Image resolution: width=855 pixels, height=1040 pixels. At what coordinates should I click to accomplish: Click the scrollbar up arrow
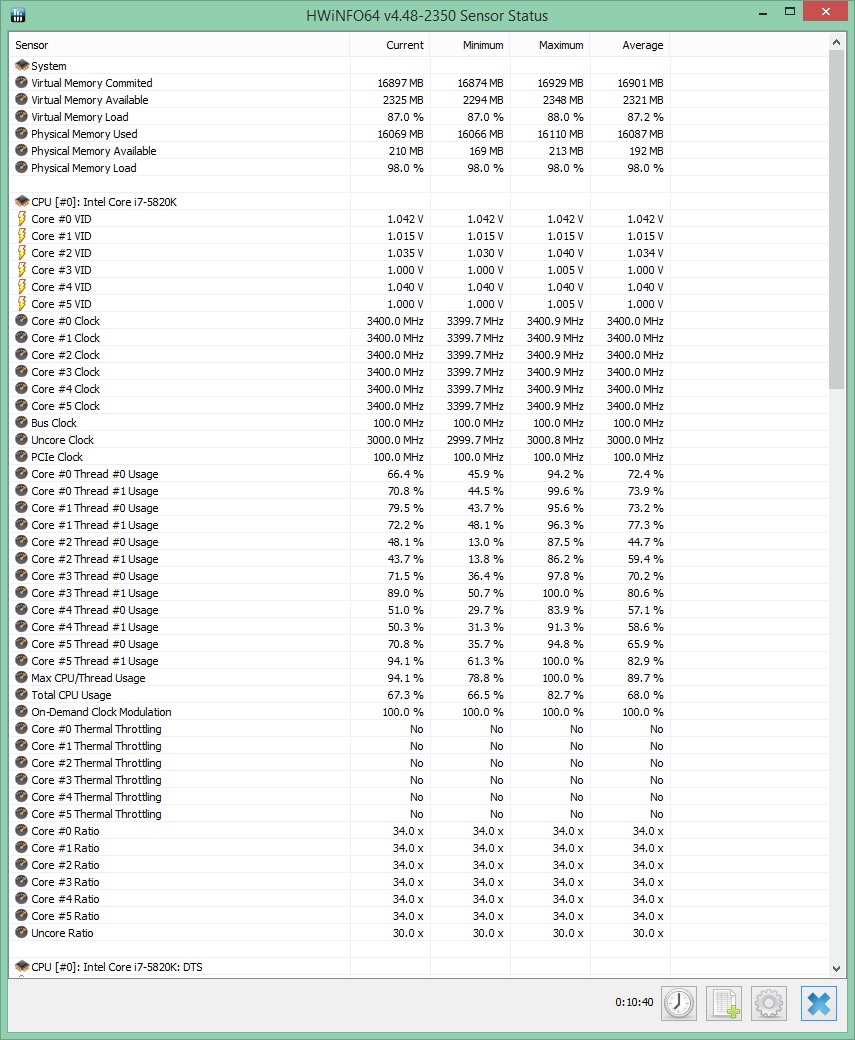(x=836, y=42)
